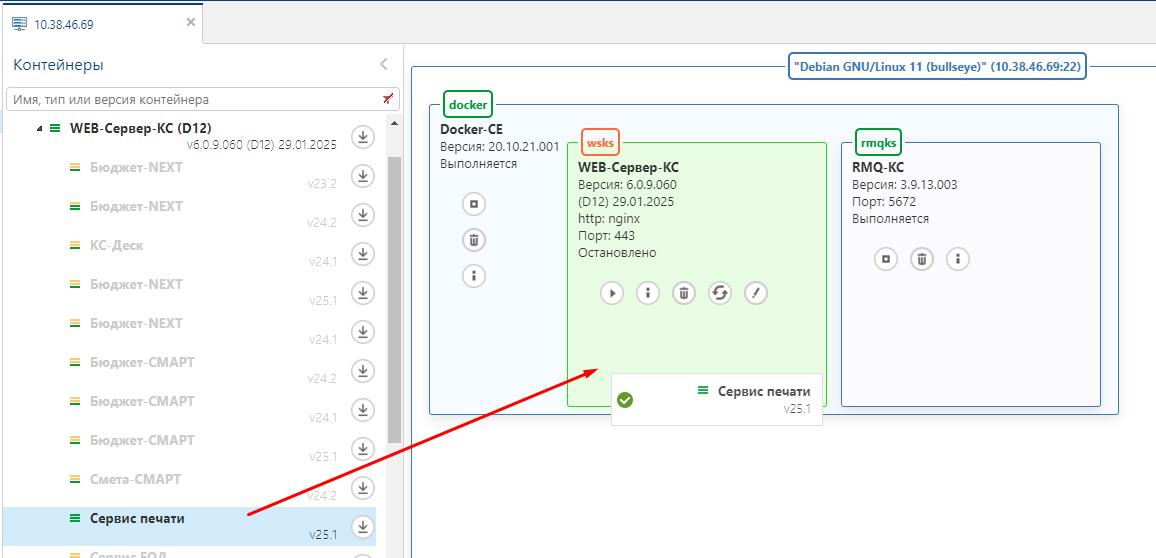Open RMQ-КС info icon
The image size is (1156, 558).
[958, 259]
